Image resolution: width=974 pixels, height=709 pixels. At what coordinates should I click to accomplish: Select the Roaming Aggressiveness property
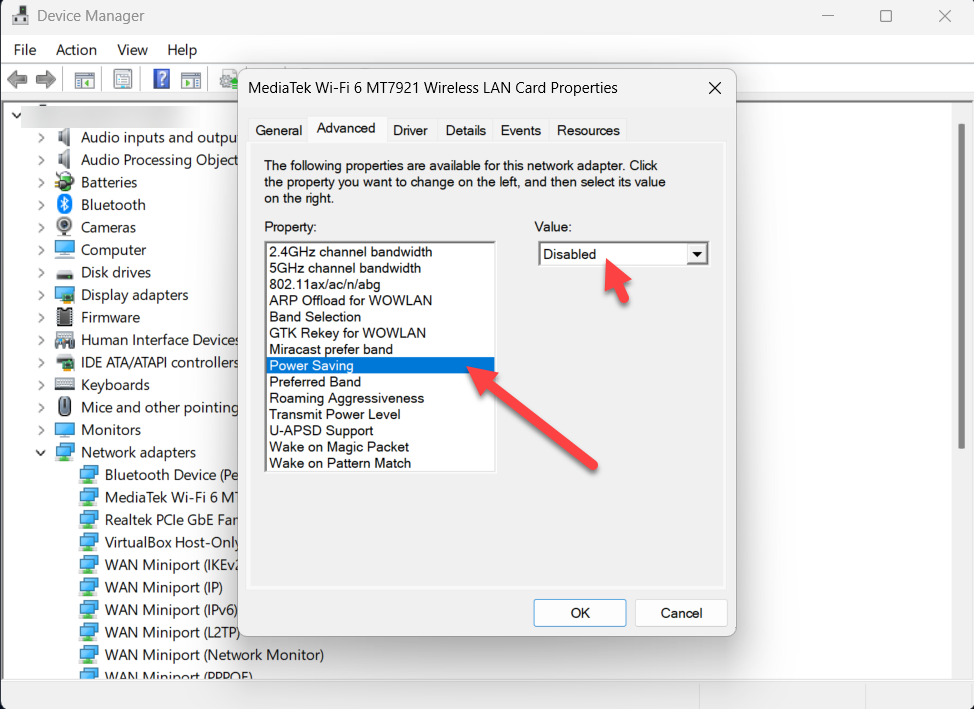[x=380, y=398]
